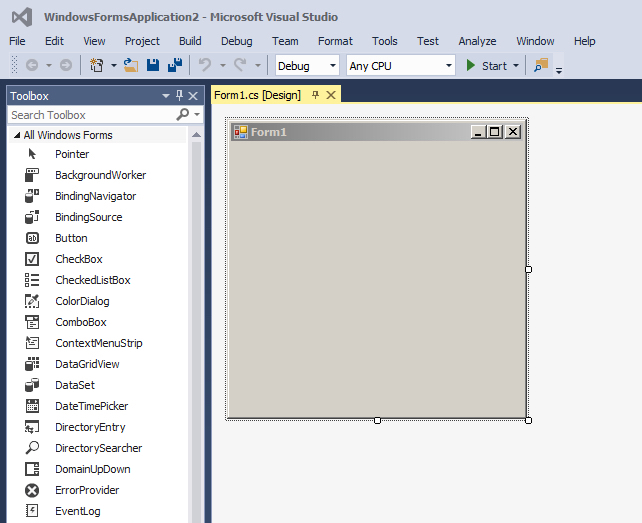Collapse the All Windows Forms group
Image resolution: width=642 pixels, height=523 pixels.
[16, 135]
